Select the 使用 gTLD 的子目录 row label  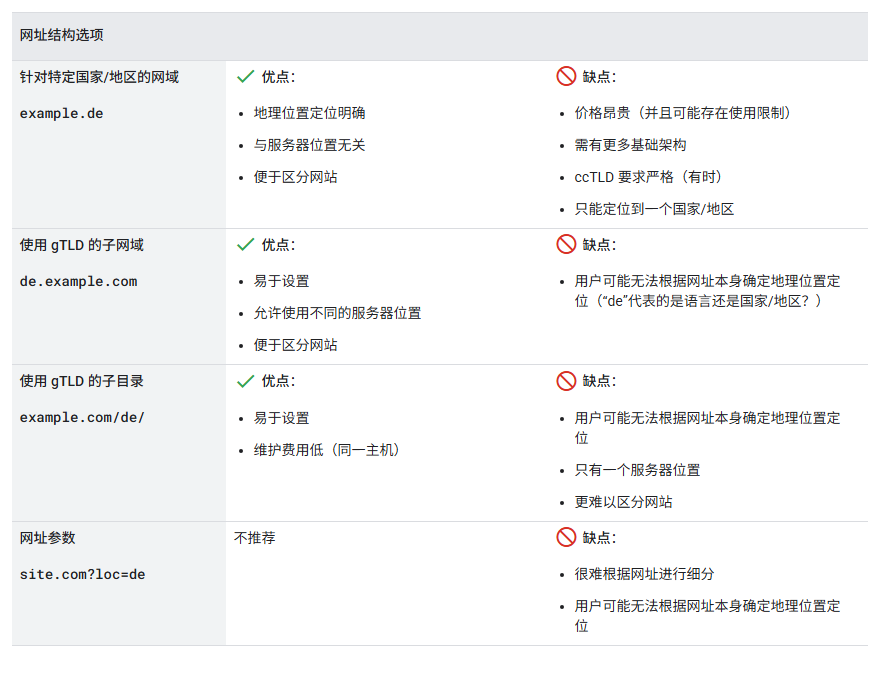pos(79,381)
